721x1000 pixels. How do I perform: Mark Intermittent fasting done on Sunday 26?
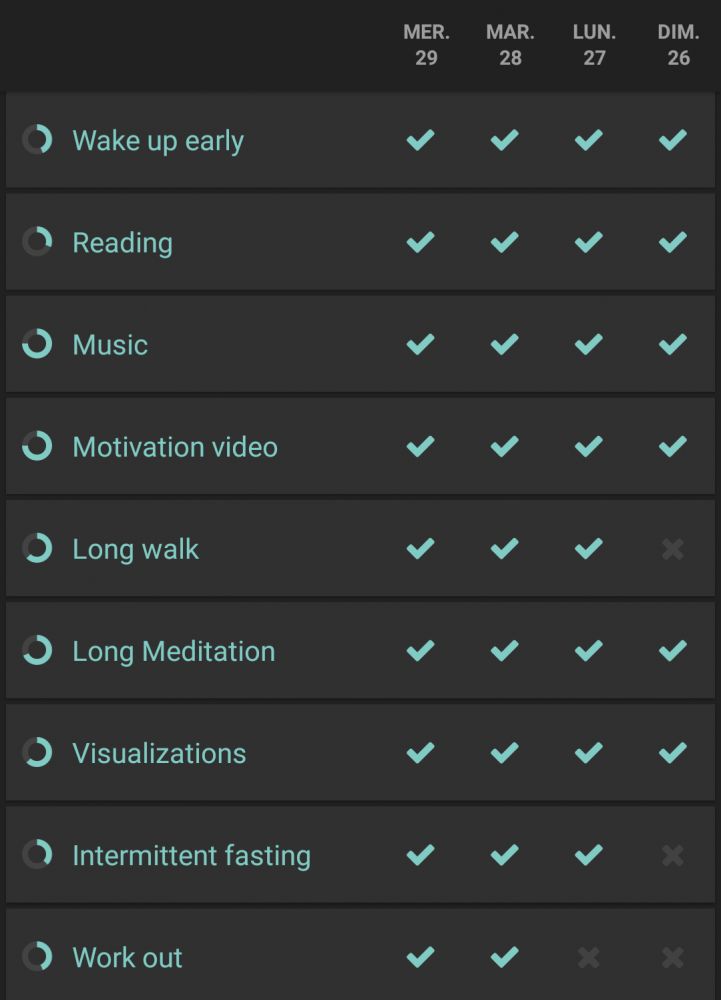673,855
